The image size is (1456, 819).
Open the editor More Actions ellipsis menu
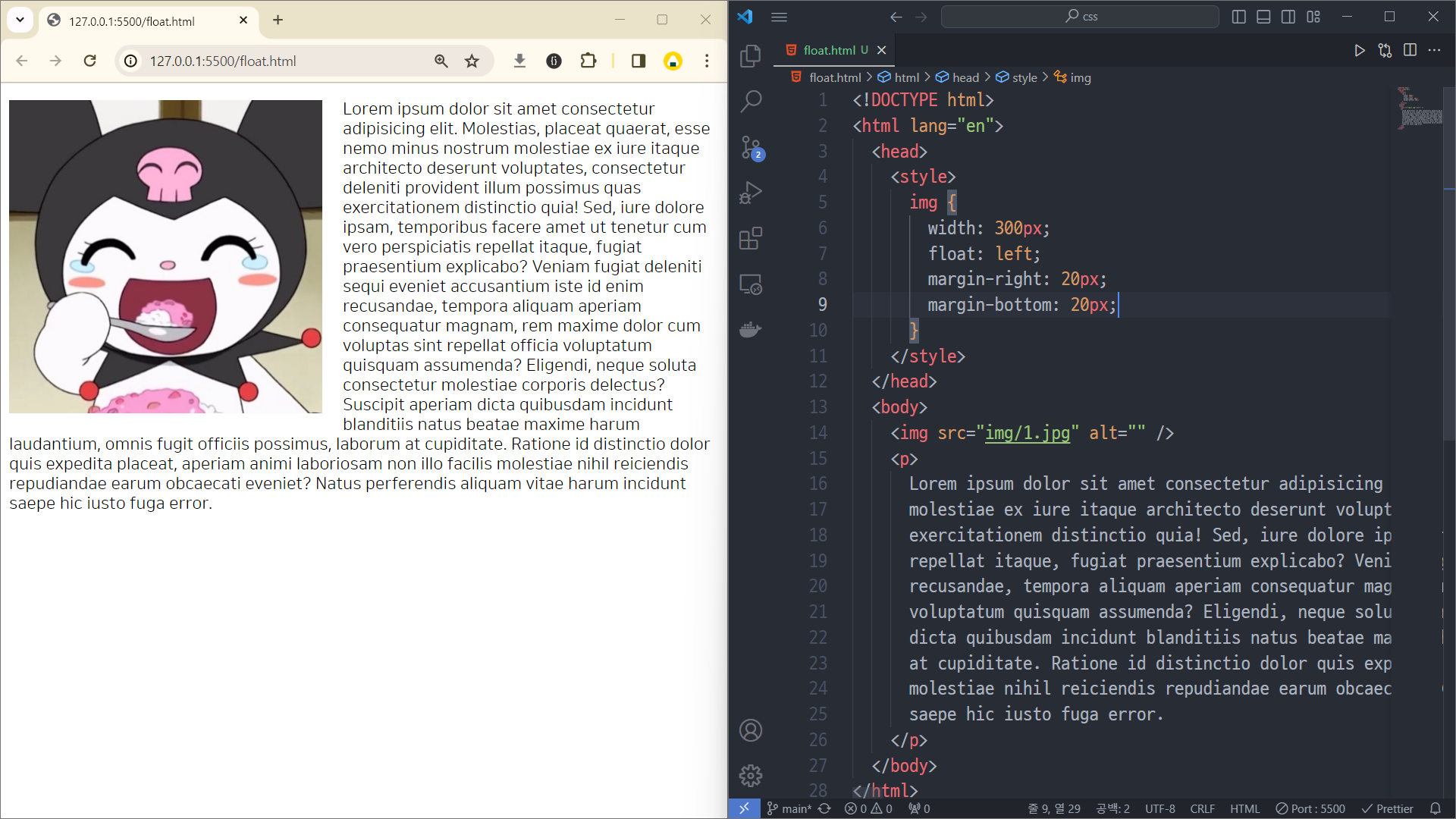1434,50
